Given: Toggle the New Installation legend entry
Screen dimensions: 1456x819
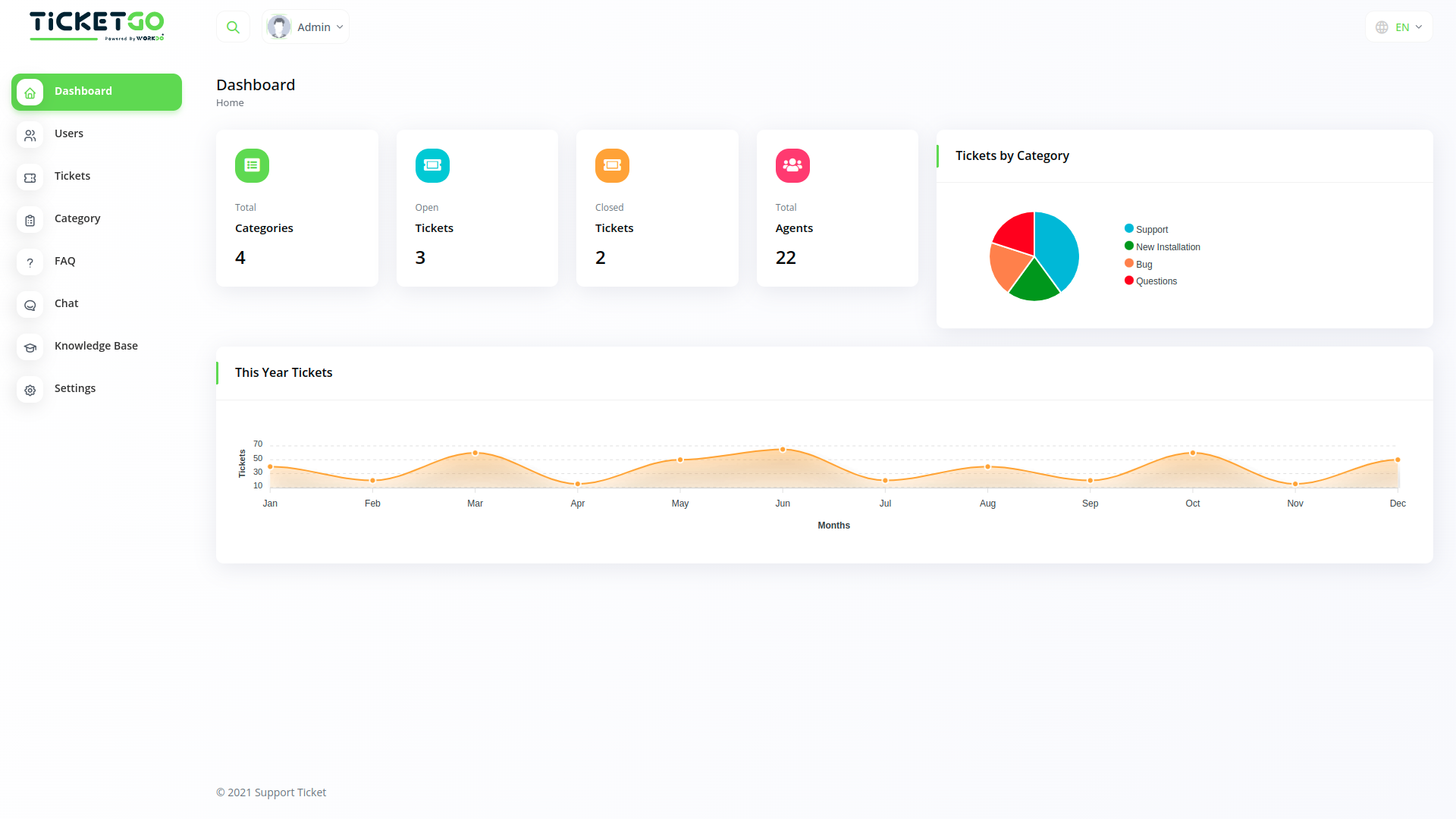Looking at the screenshot, I should point(1166,246).
